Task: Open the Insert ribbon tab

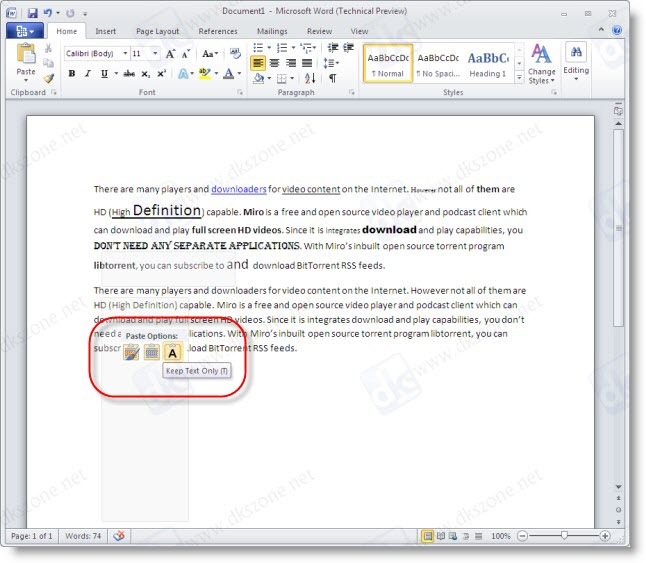Action: tap(105, 31)
